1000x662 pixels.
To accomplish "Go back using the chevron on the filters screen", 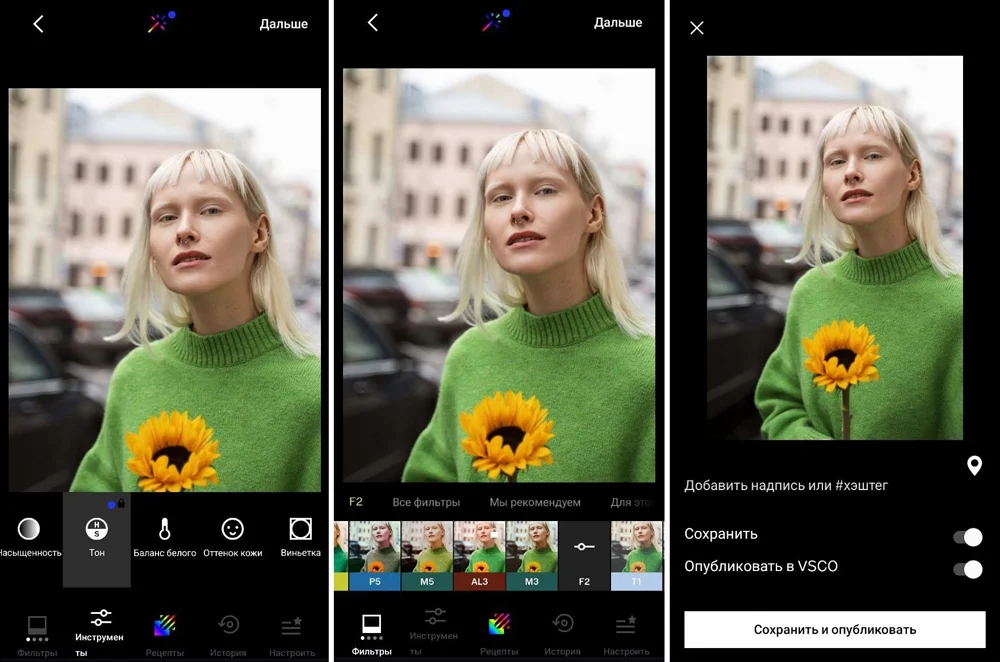I will tap(373, 23).
